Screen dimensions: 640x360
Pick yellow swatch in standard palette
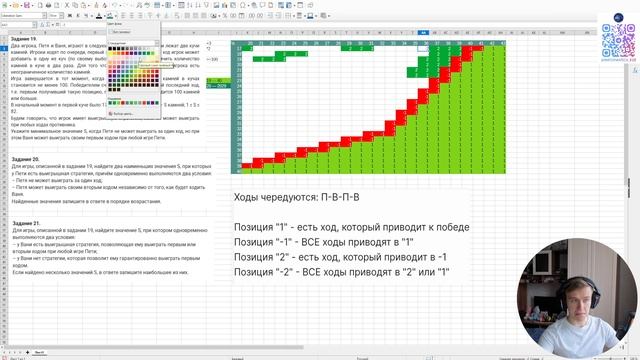(110, 53)
